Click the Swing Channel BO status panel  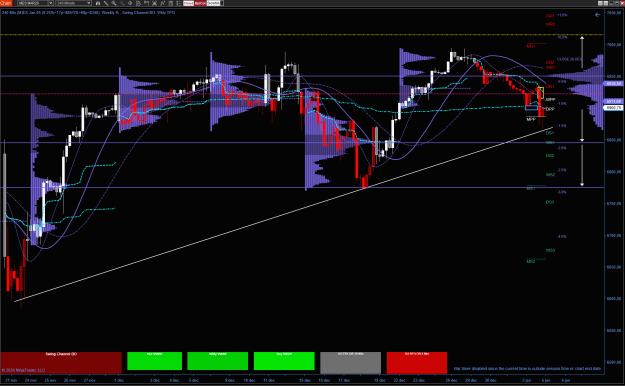coord(61,362)
